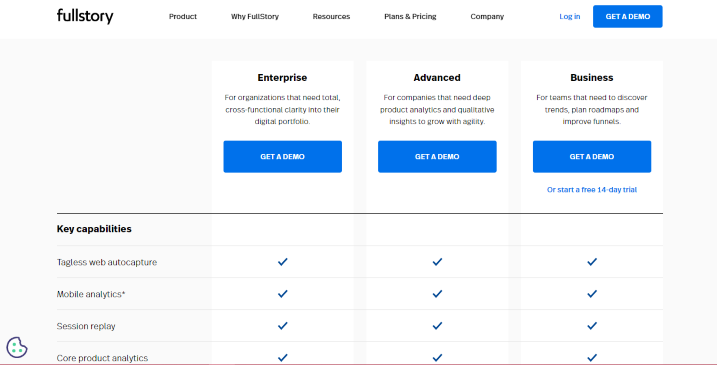Click the Enterprise plan heading
717x365 pixels.
click(x=282, y=78)
